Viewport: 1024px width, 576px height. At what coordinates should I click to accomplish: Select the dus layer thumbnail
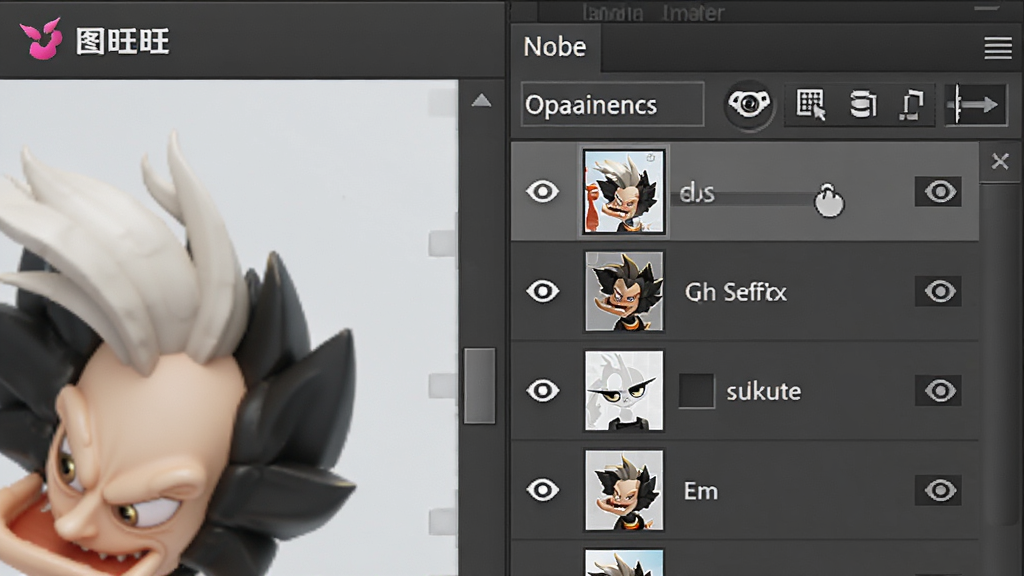click(624, 191)
